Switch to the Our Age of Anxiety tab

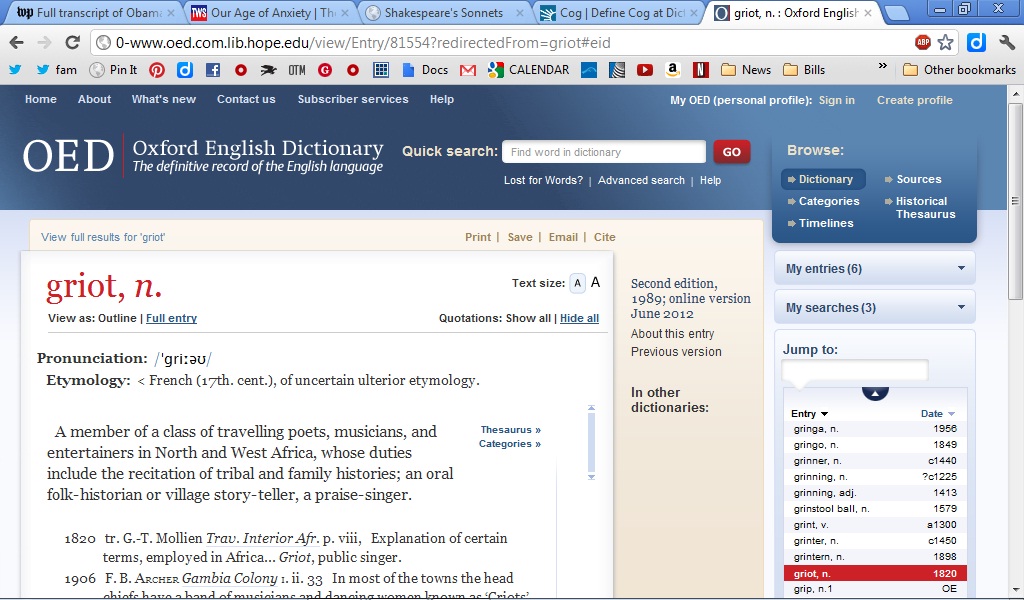coord(270,12)
